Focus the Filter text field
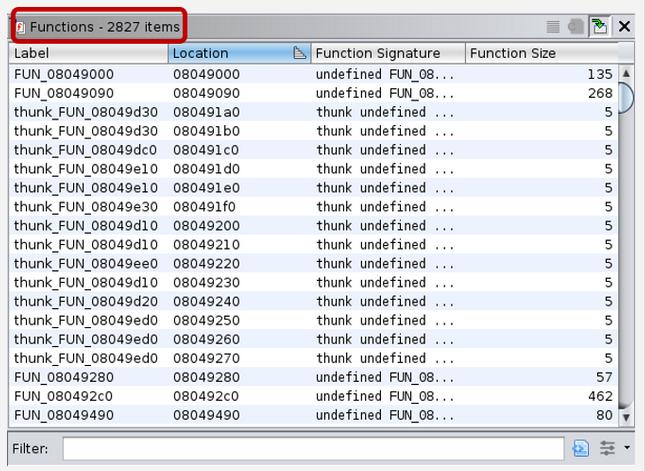The width and height of the screenshot is (645, 471). [312, 449]
